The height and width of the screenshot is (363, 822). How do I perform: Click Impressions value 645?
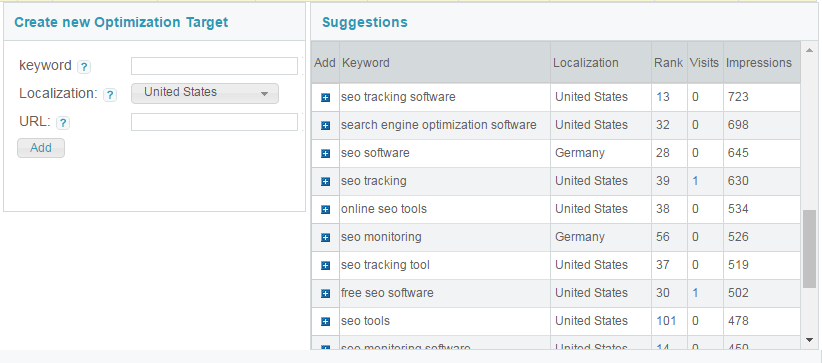point(738,153)
